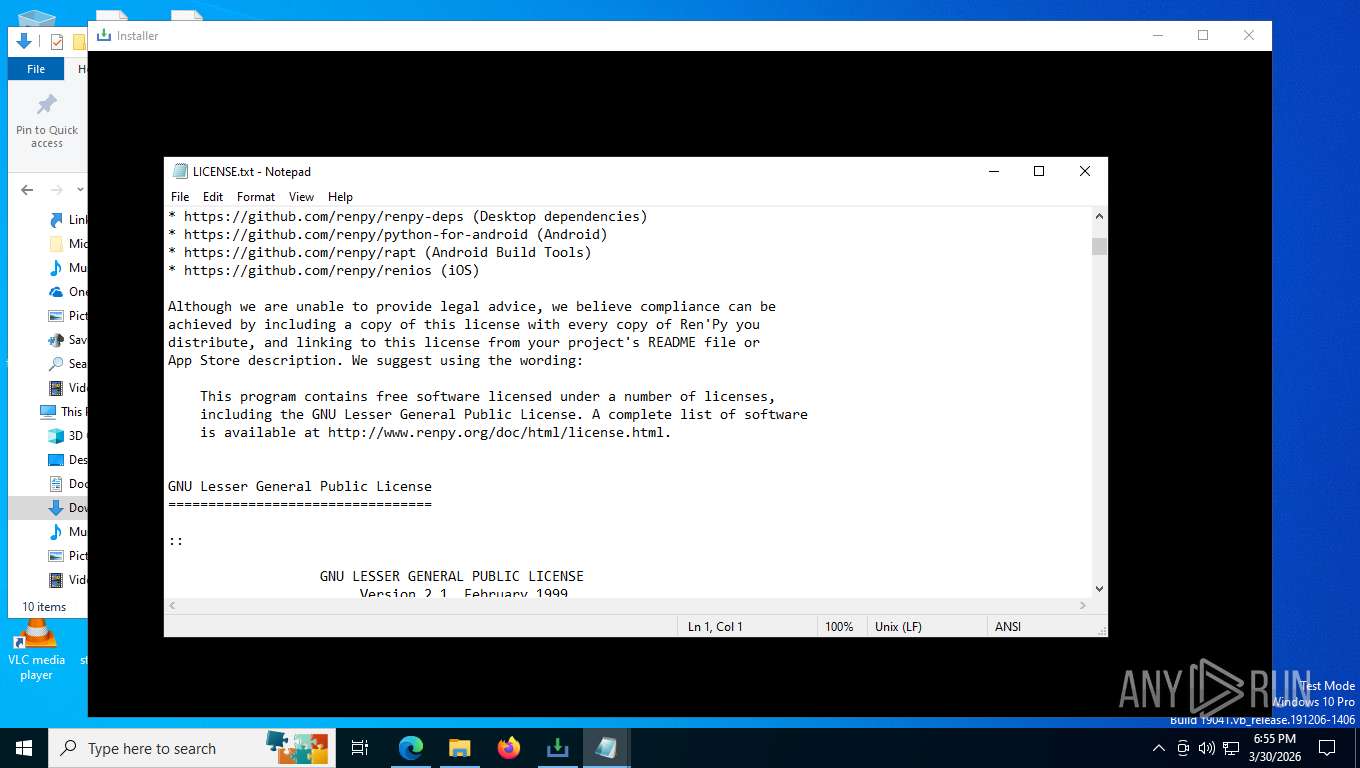Click the Notepad vertical scrollbar thumb
The height and width of the screenshot is (768, 1360).
(x=1099, y=246)
